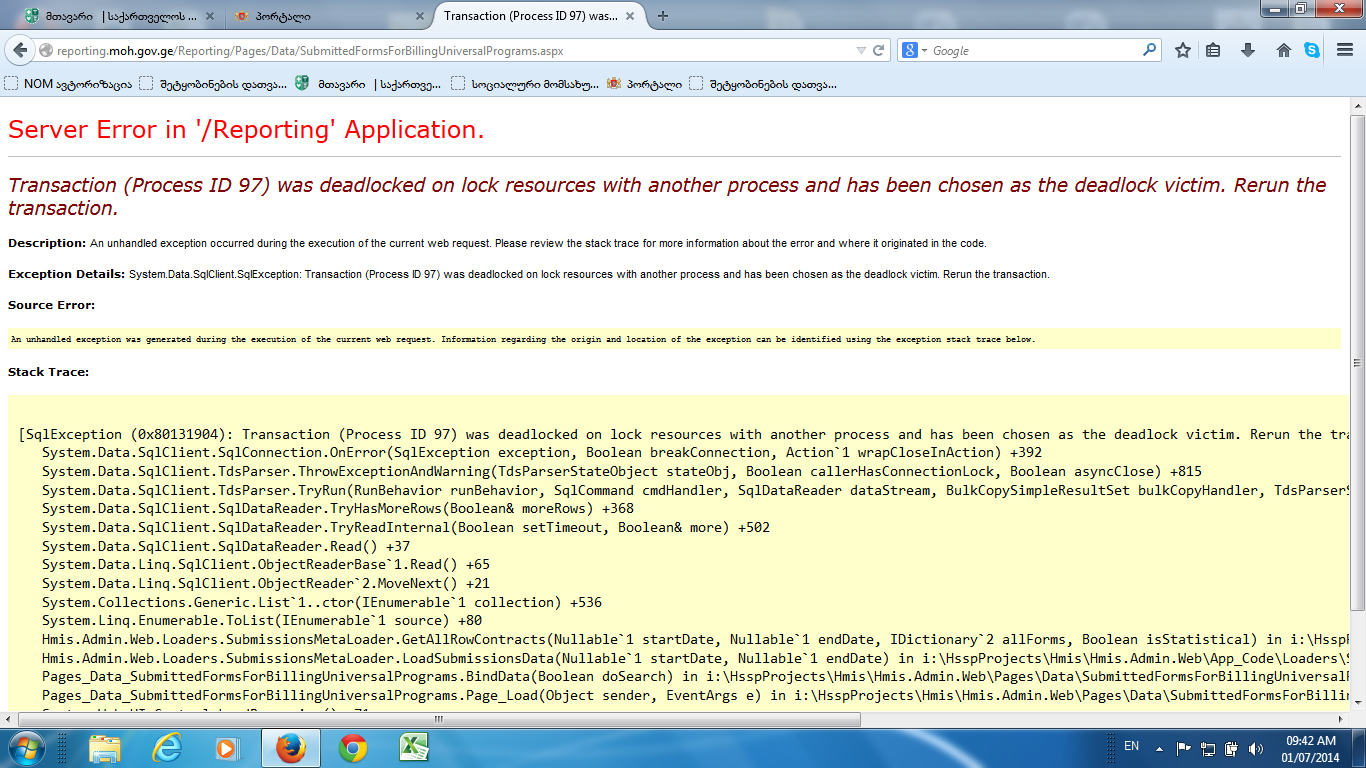Show hidden system tray icons
Viewport: 1366px width, 768px height.
pyautogui.click(x=1159, y=747)
